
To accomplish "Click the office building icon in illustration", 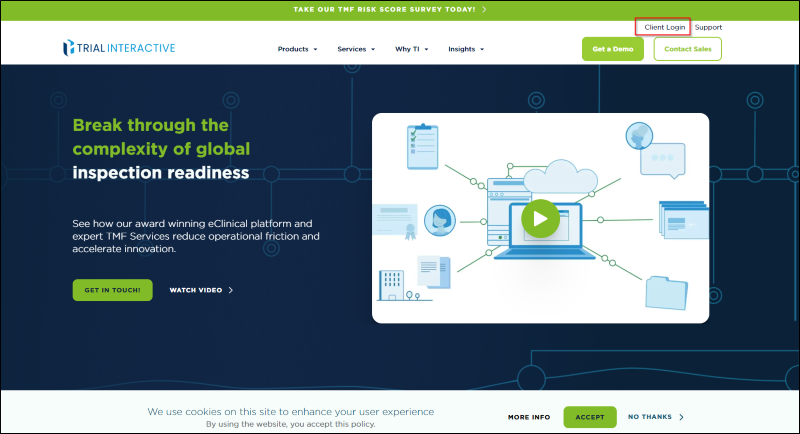I will tap(390, 284).
